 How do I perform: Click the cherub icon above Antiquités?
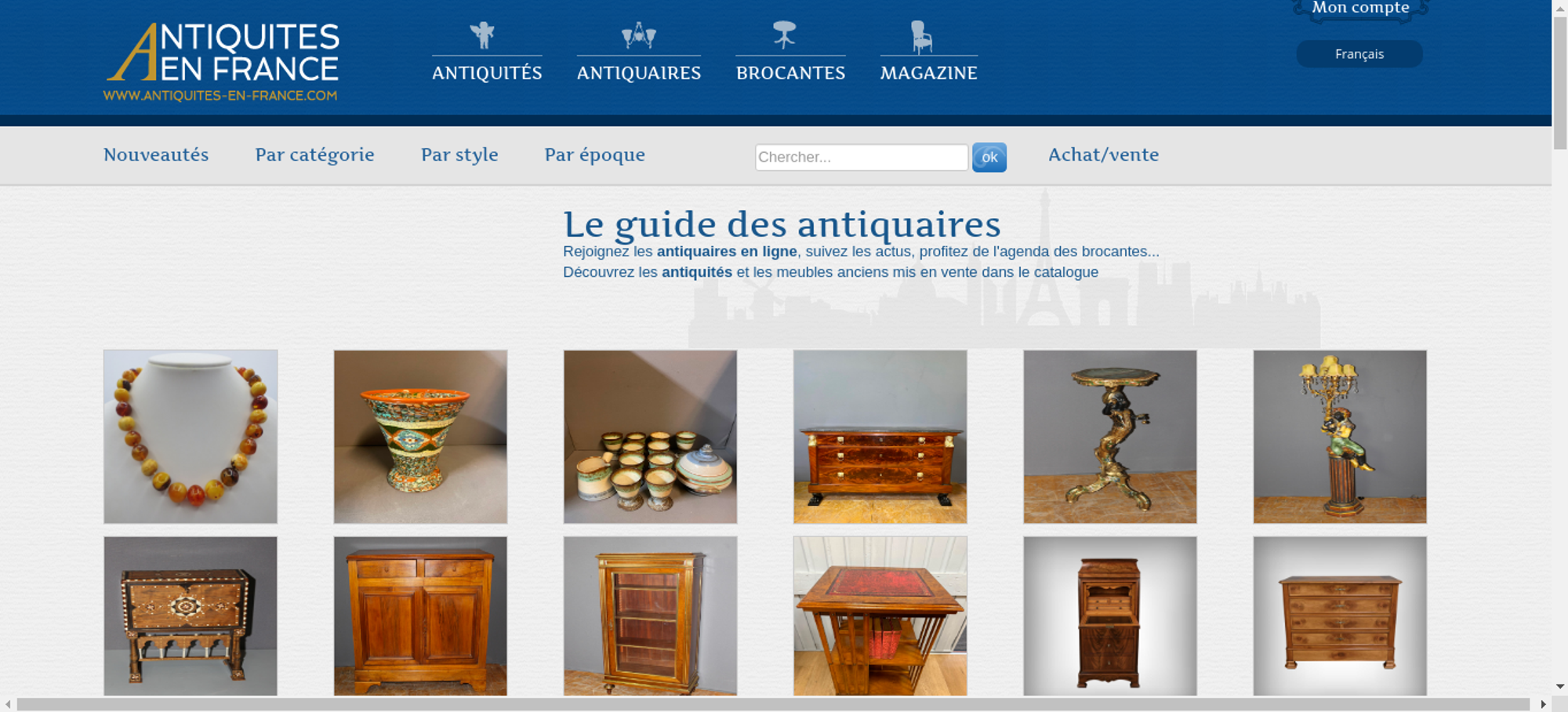click(x=483, y=35)
